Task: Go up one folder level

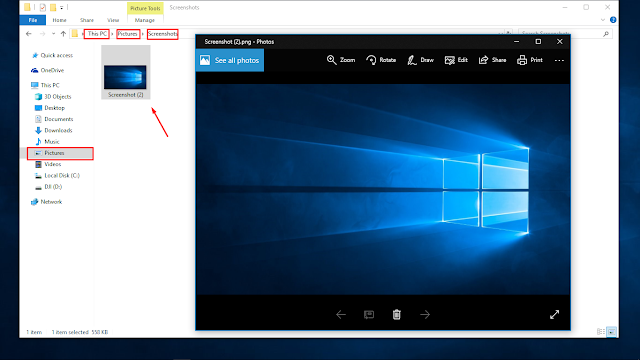Action: tap(63, 34)
